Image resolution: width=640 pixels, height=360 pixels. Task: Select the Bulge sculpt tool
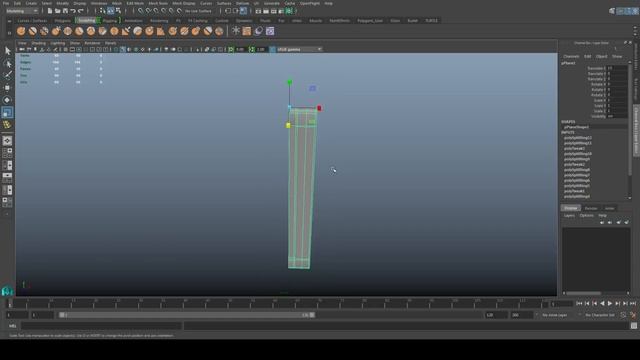click(196, 31)
